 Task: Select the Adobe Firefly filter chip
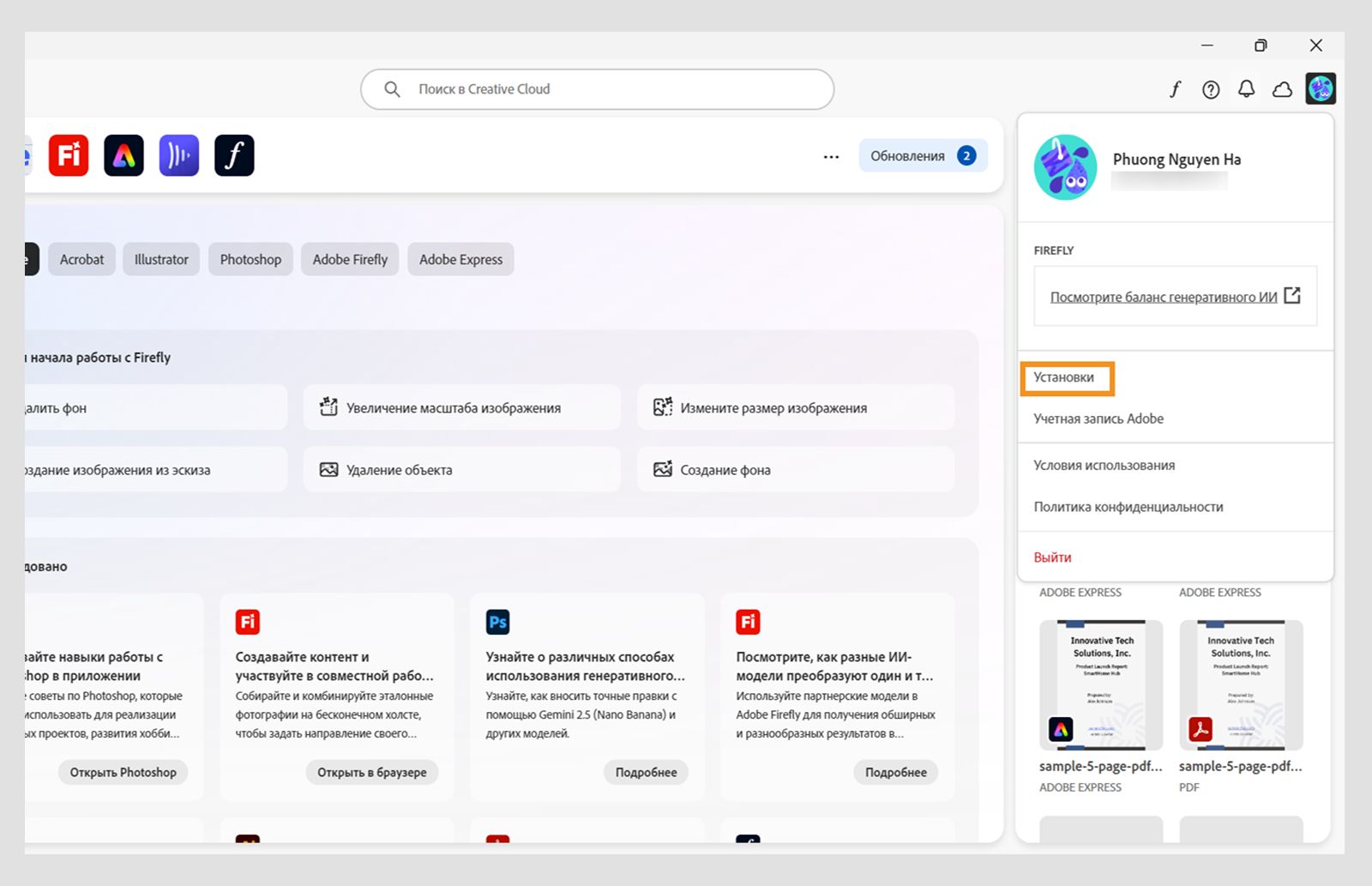350,259
